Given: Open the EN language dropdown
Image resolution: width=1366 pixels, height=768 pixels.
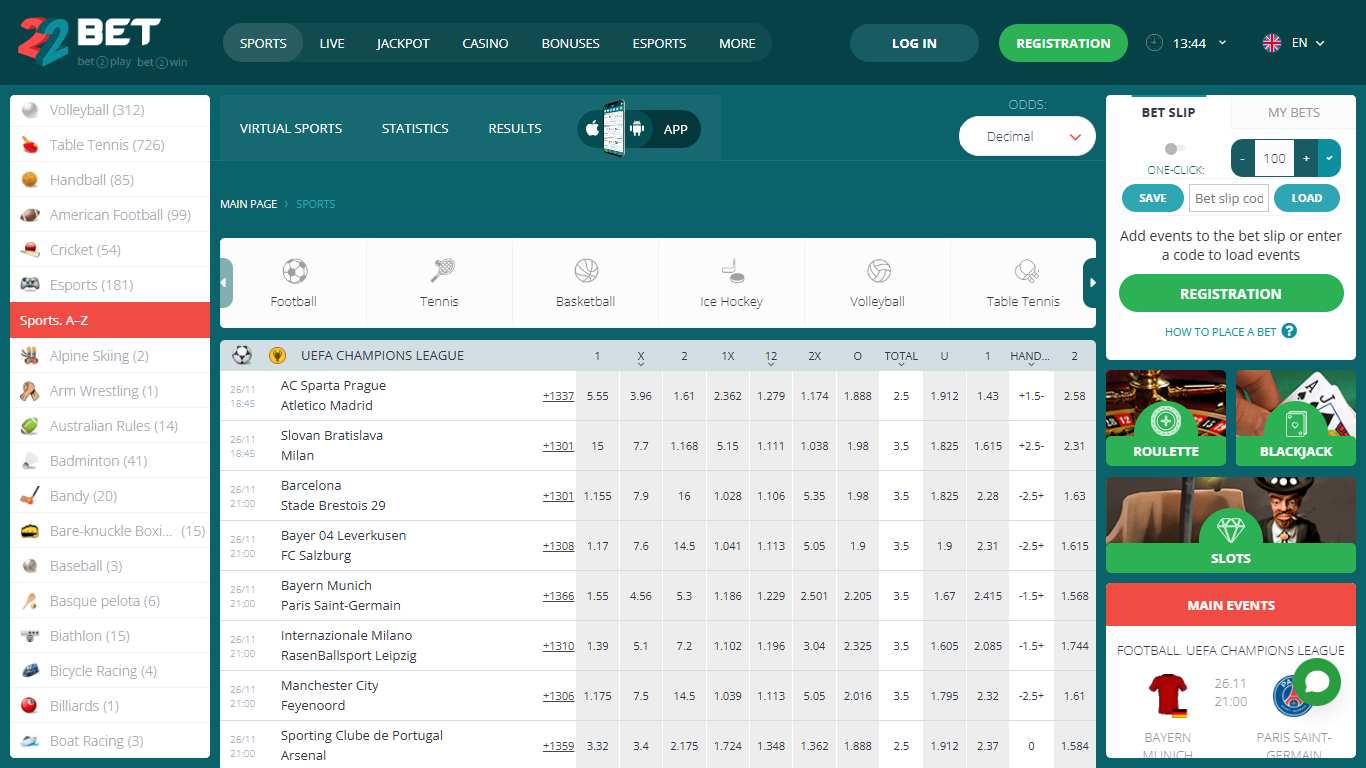Looking at the screenshot, I should point(1294,43).
